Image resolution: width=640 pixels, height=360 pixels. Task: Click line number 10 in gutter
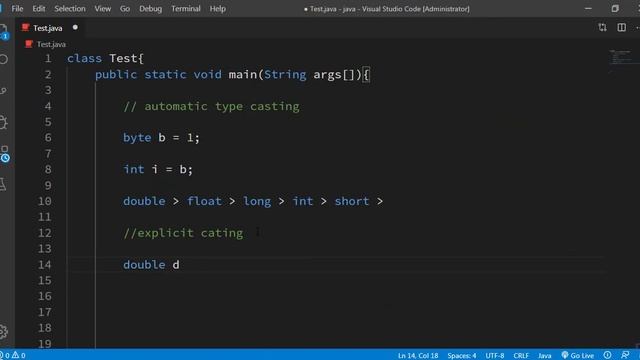point(44,201)
